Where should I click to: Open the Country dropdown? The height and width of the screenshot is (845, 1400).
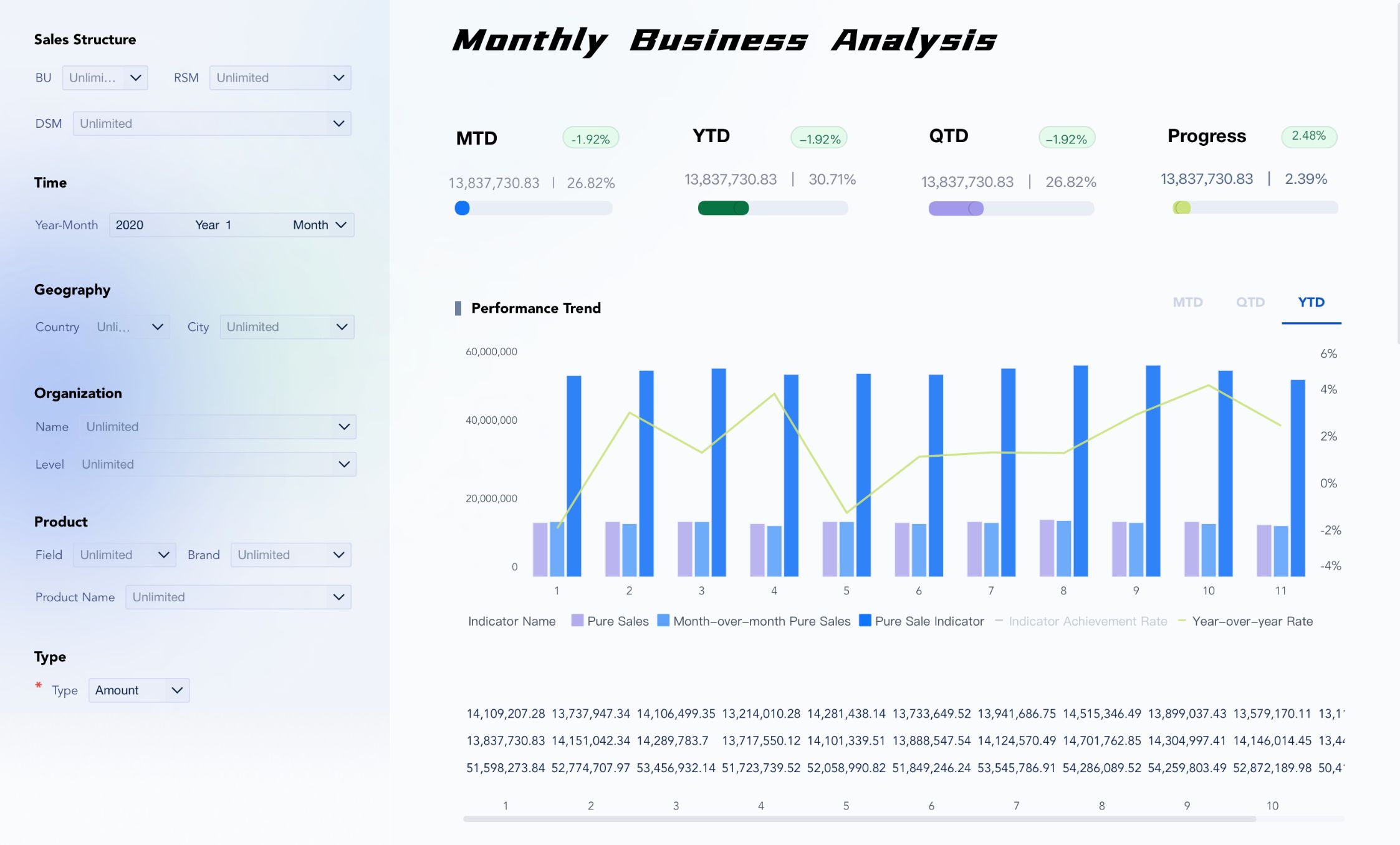[131, 327]
